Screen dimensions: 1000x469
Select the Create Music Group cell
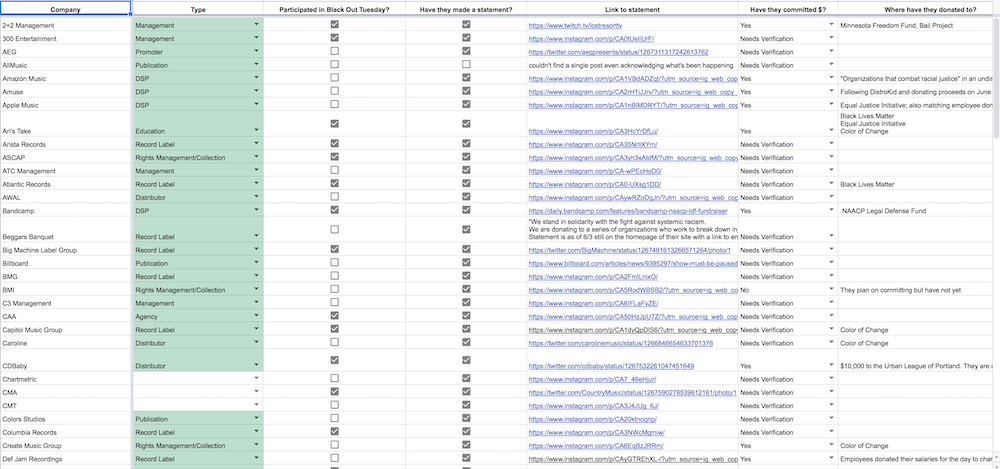point(66,445)
